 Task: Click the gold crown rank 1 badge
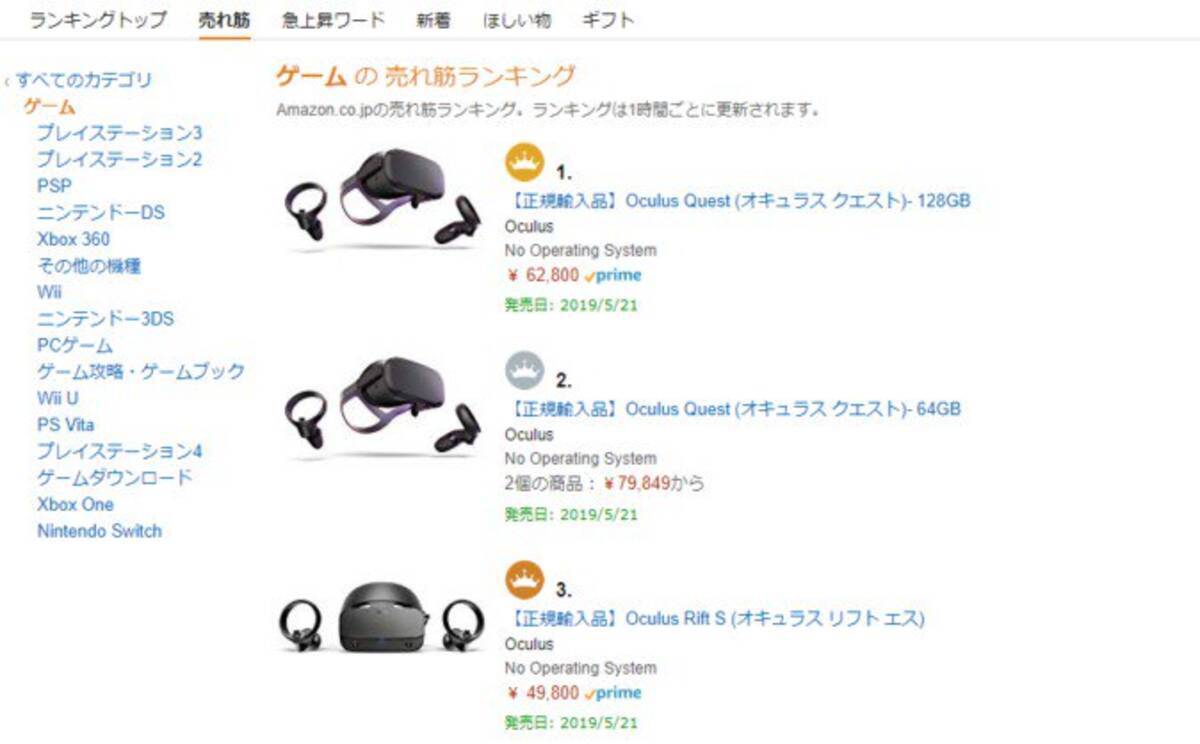click(525, 162)
